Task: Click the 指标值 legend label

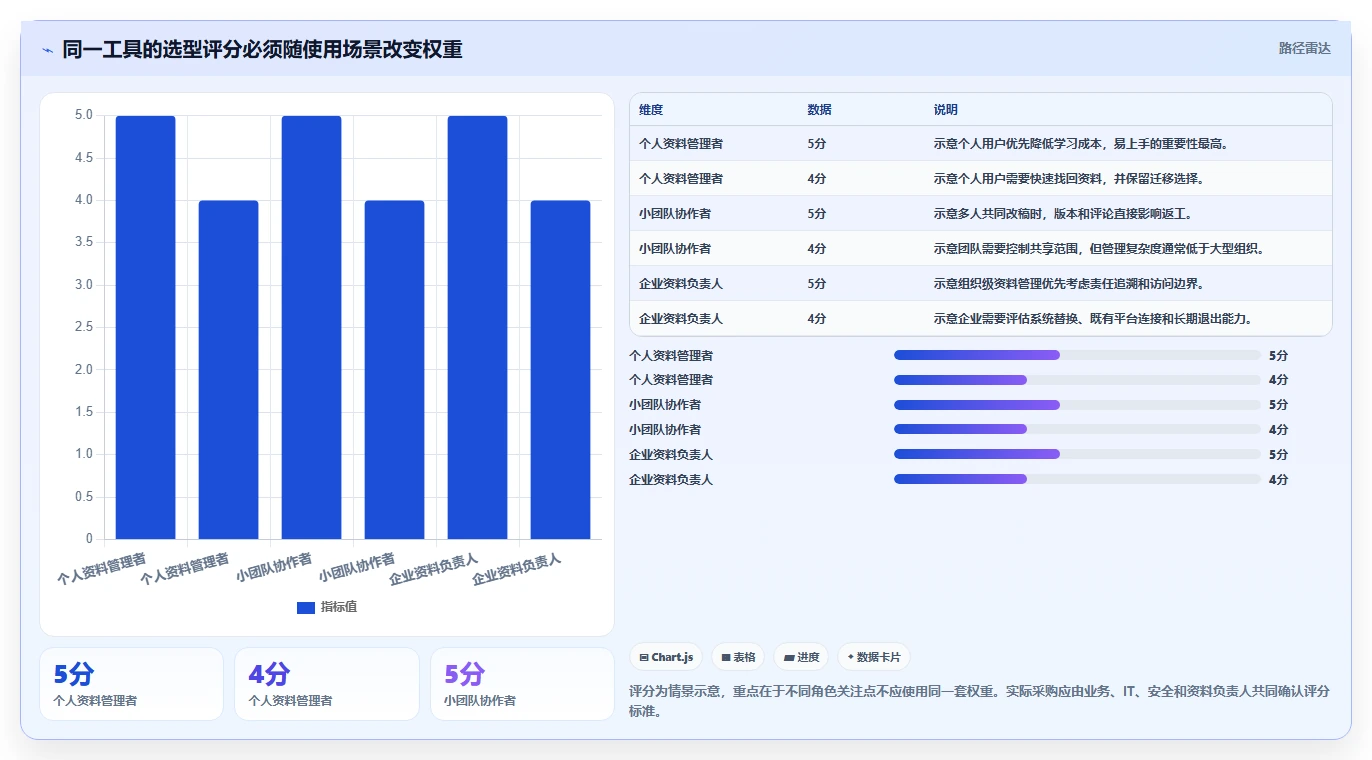Action: coord(339,607)
